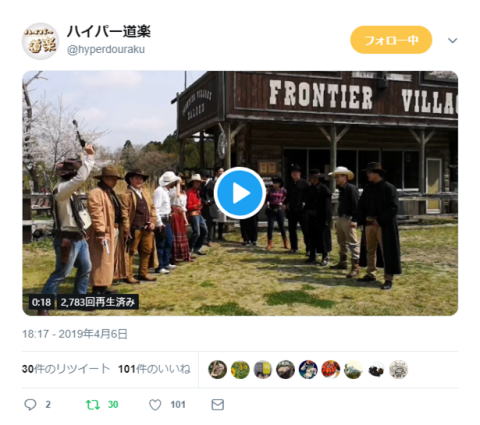Click the 0:18 video duration badge

tap(41, 302)
